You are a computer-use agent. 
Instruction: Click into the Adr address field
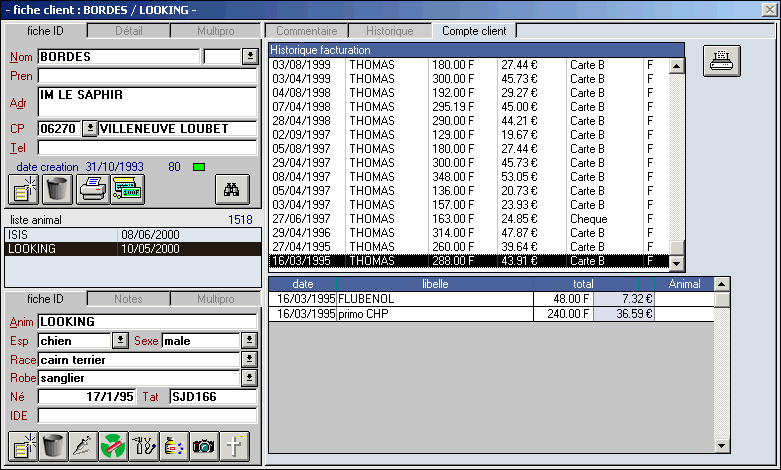tap(147, 102)
